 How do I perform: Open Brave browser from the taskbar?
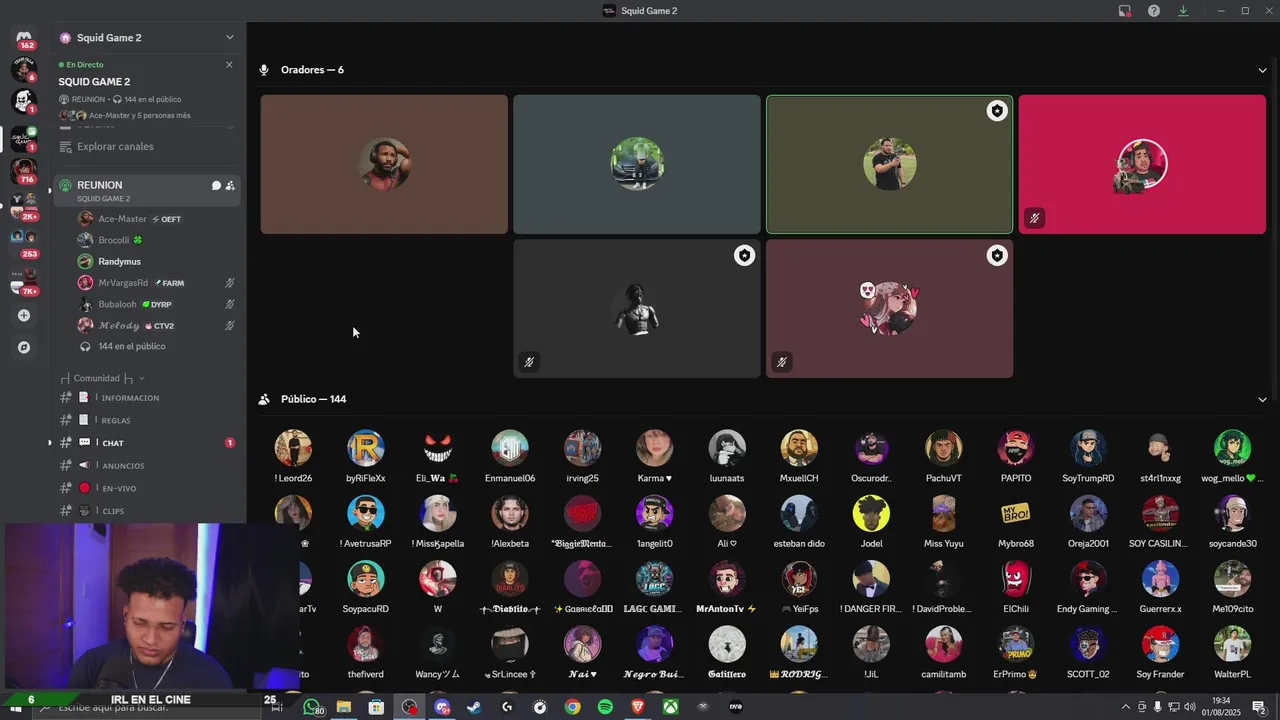[638, 707]
